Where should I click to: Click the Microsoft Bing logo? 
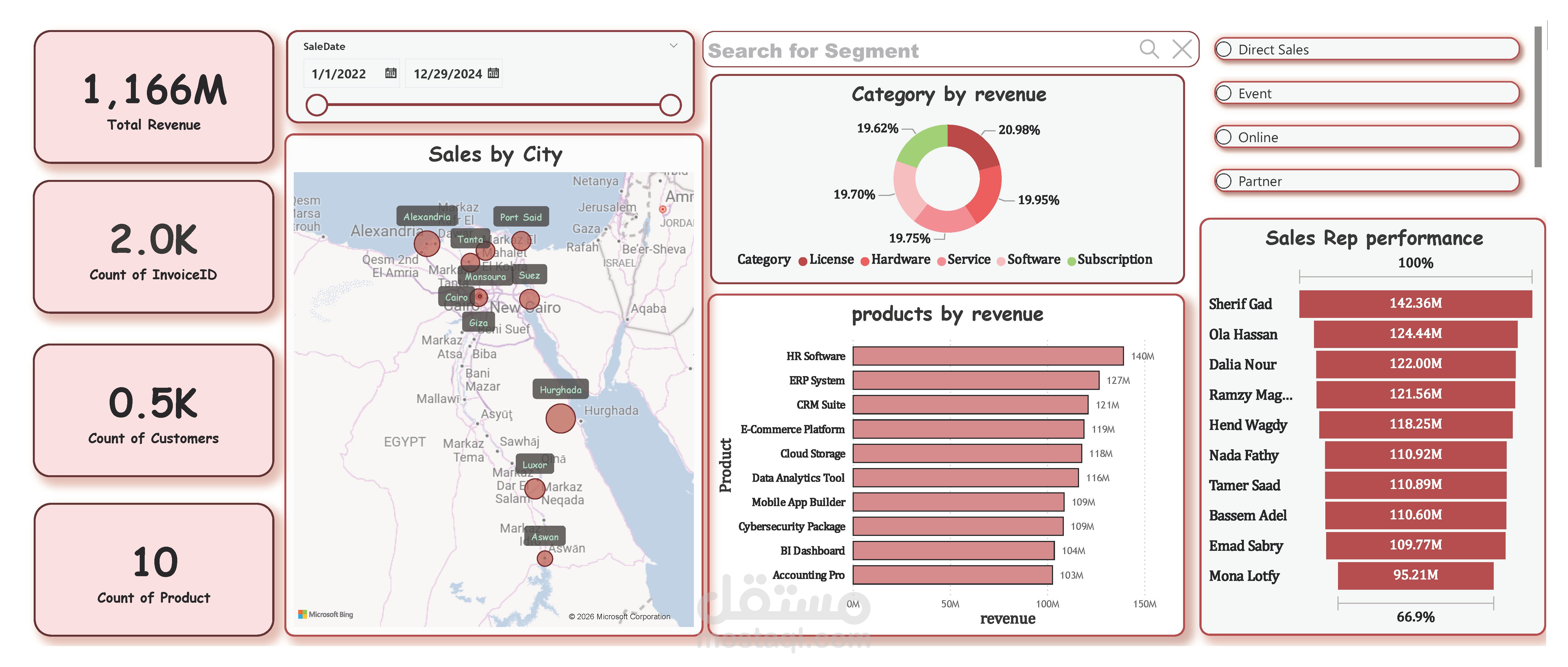[326, 615]
